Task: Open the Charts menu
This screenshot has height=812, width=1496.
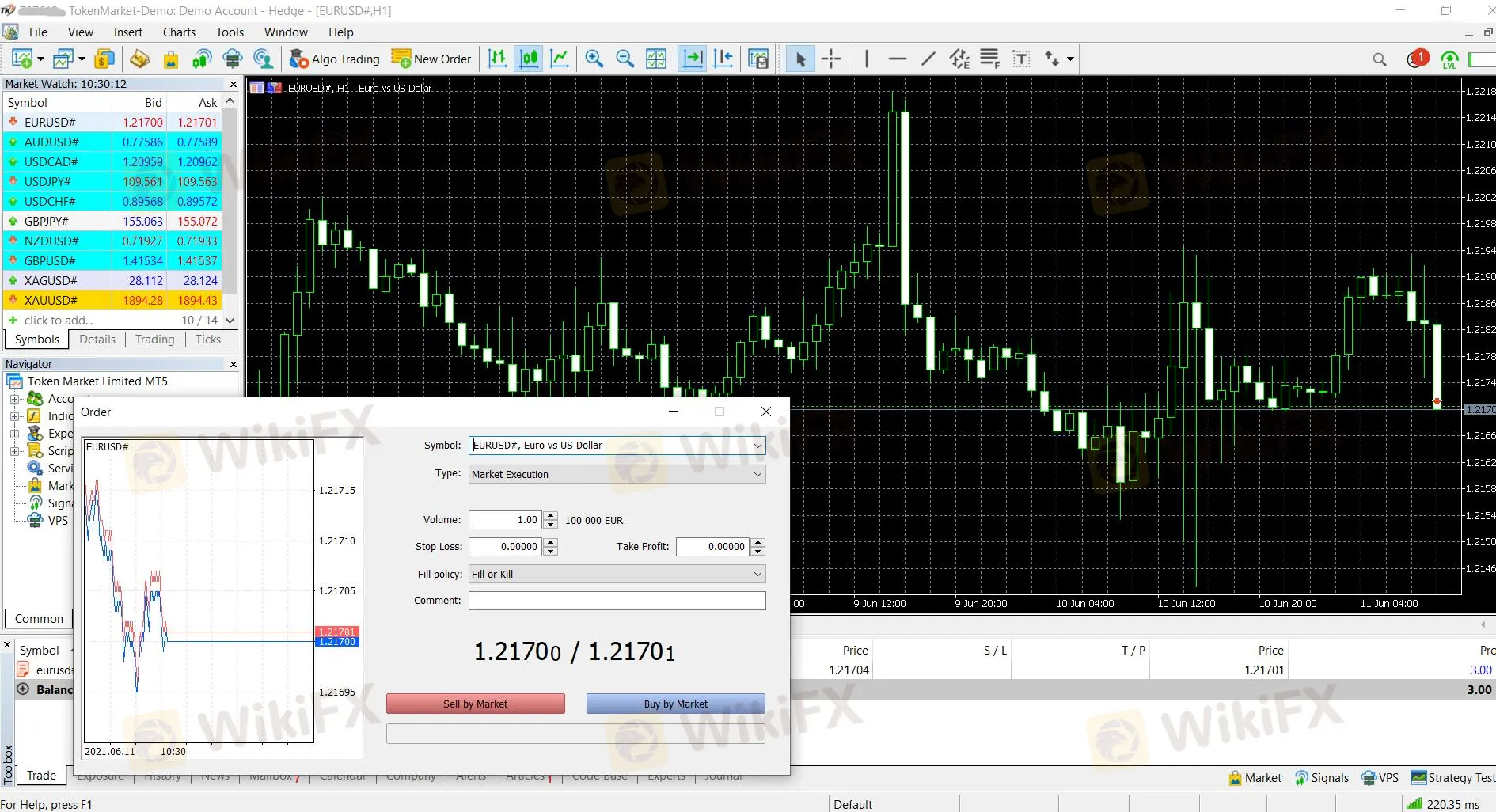Action: 179,32
